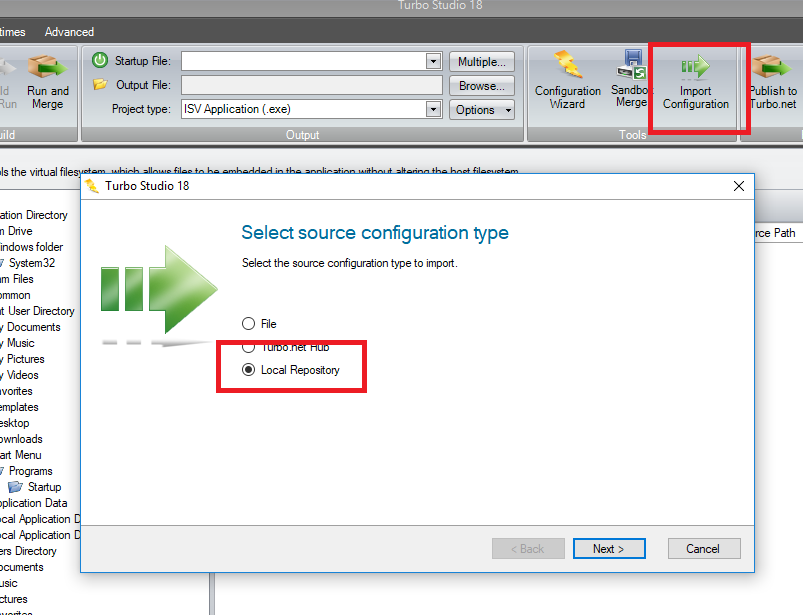
Task: Click the Startup folder icon in the tree
Action: (15, 486)
